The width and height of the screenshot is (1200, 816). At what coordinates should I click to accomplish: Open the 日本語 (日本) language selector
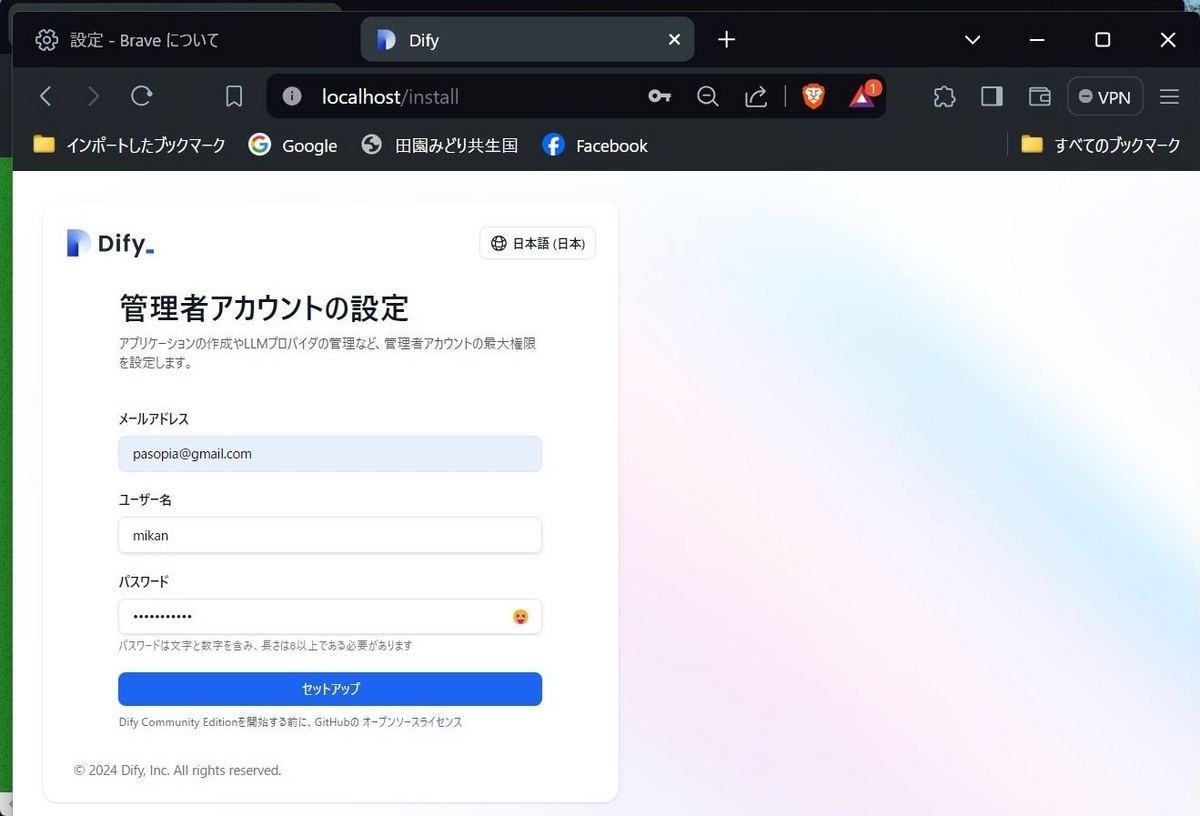pyautogui.click(x=538, y=243)
